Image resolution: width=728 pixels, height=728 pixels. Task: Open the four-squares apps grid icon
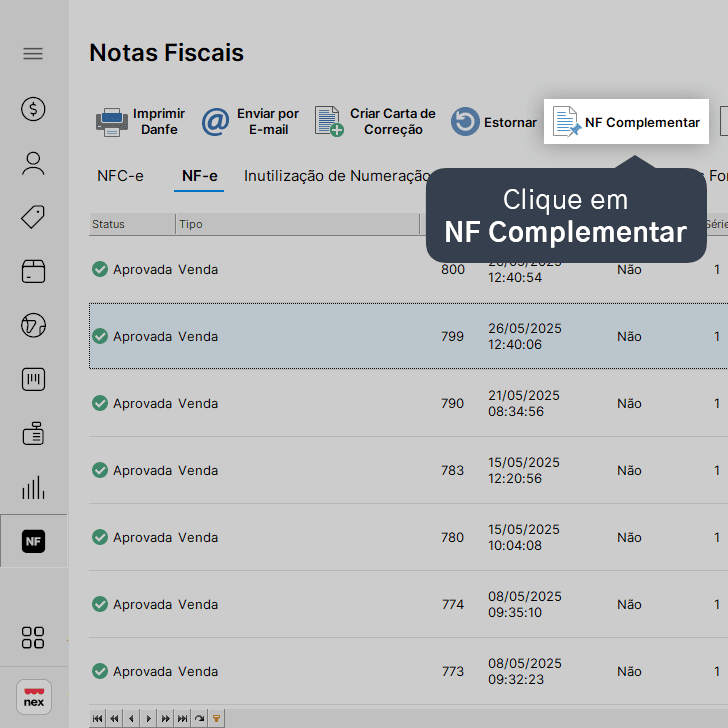coord(33,637)
